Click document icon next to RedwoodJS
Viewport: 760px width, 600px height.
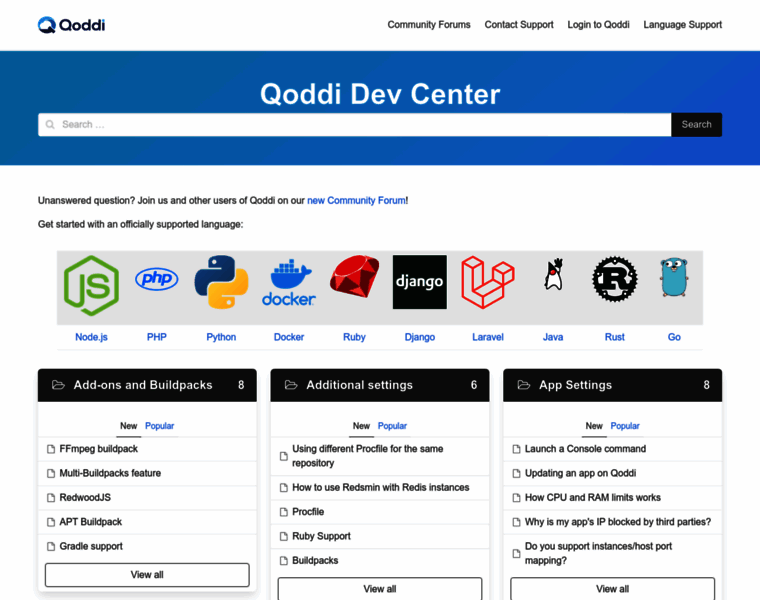coord(51,498)
